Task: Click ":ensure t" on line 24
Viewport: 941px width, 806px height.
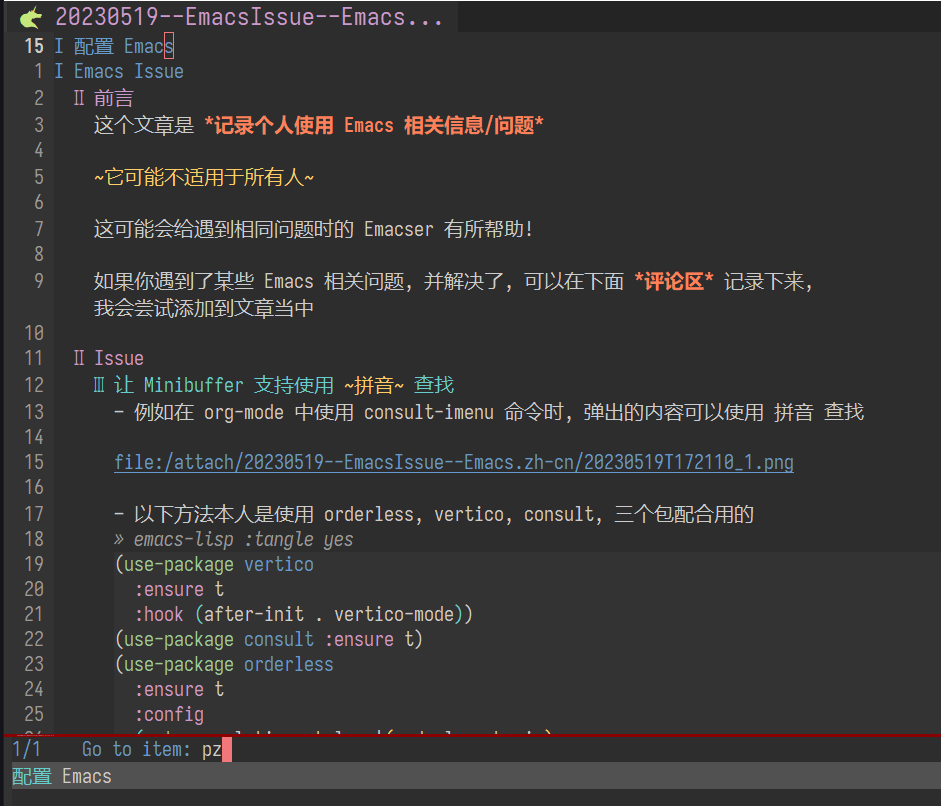Action: pos(179,690)
